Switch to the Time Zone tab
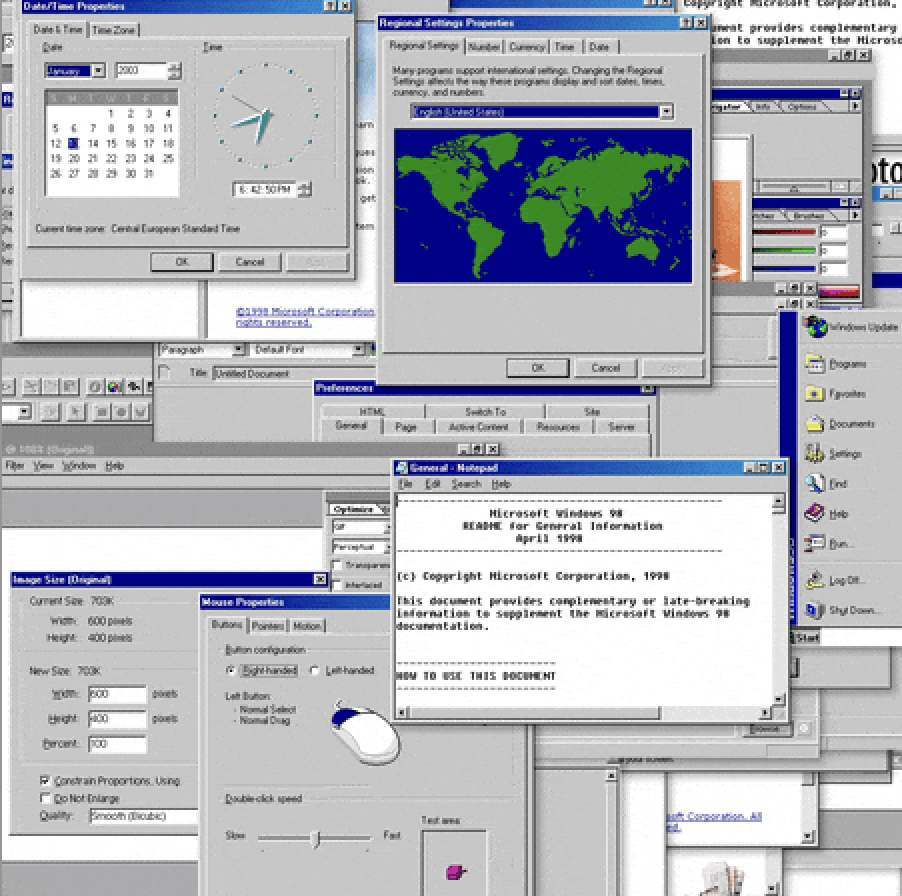This screenshot has height=896, width=902. point(114,30)
